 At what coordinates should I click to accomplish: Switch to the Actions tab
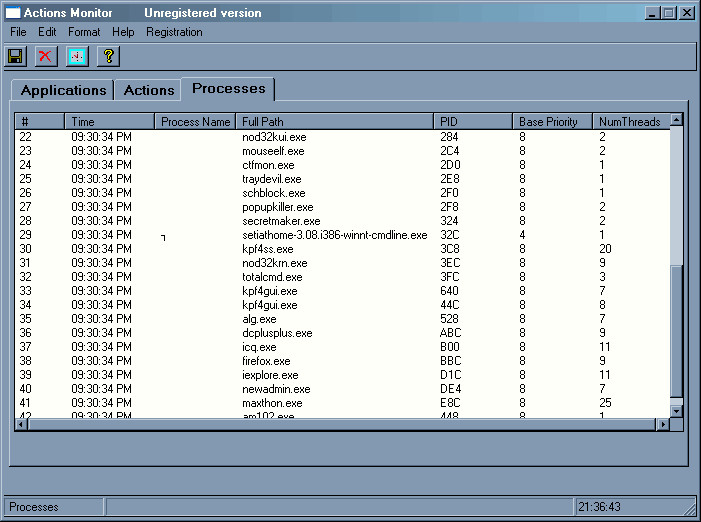149,90
